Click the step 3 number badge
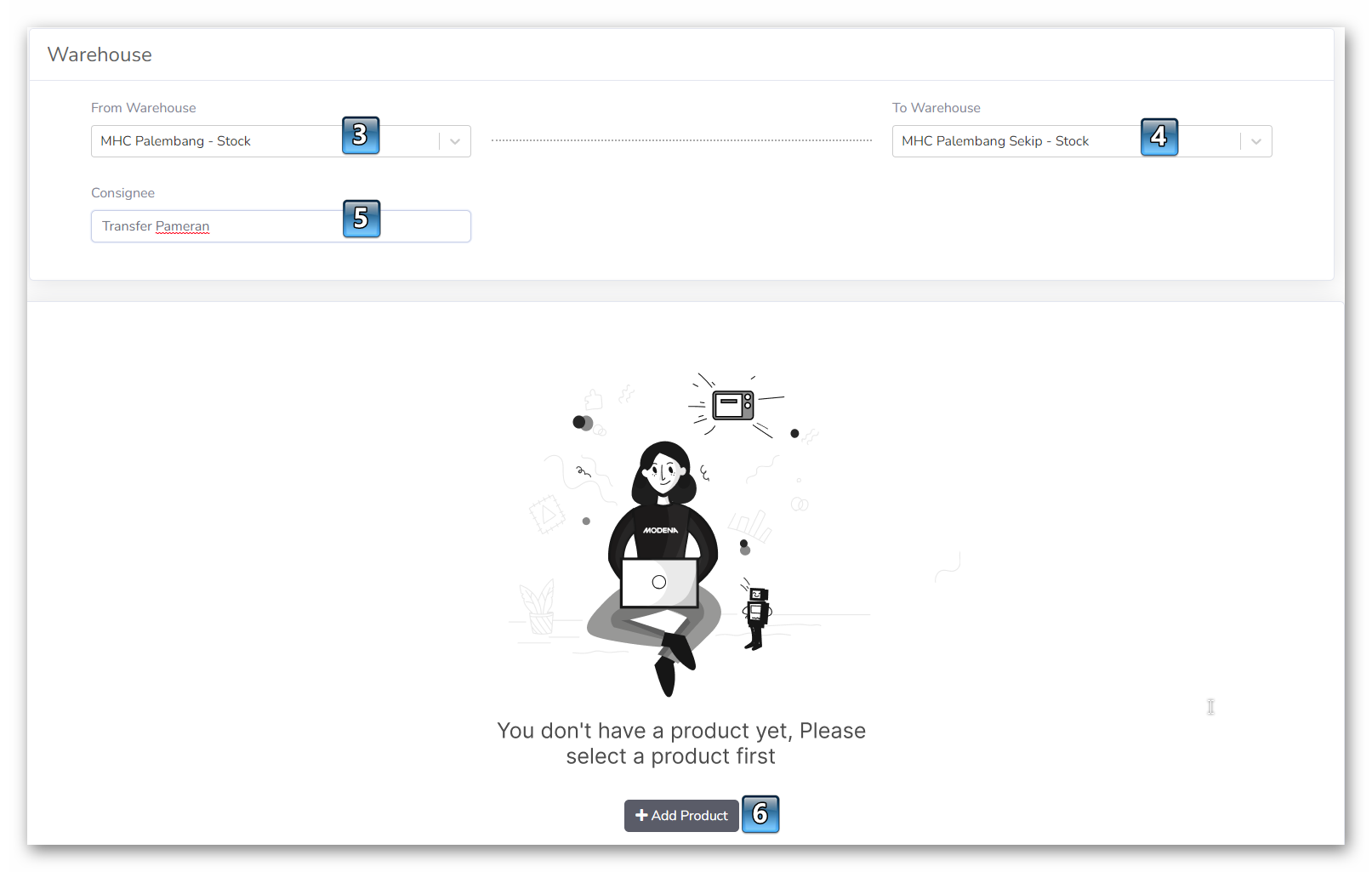1372x872 pixels. (x=361, y=135)
